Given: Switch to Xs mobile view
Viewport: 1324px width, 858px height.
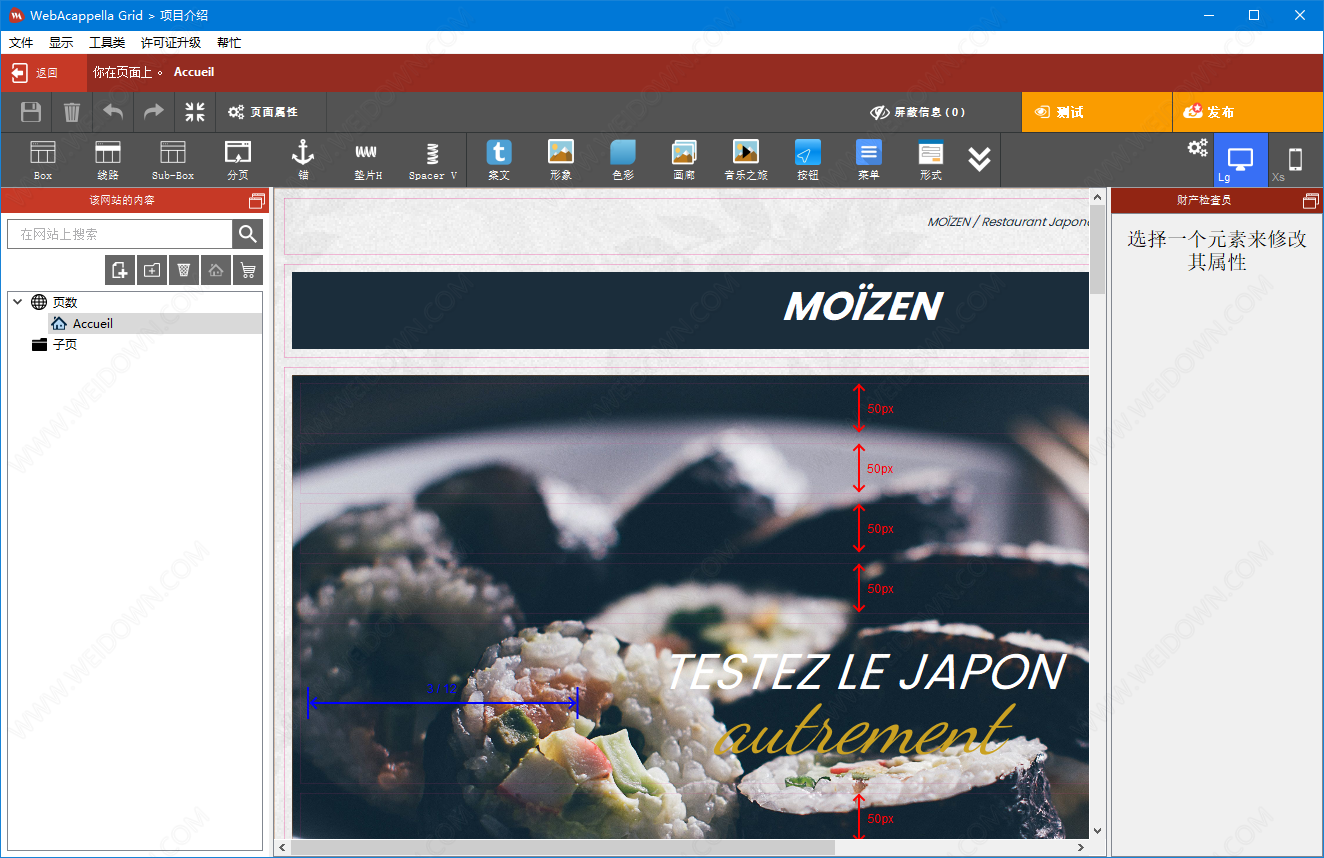Looking at the screenshot, I should pos(1295,160).
